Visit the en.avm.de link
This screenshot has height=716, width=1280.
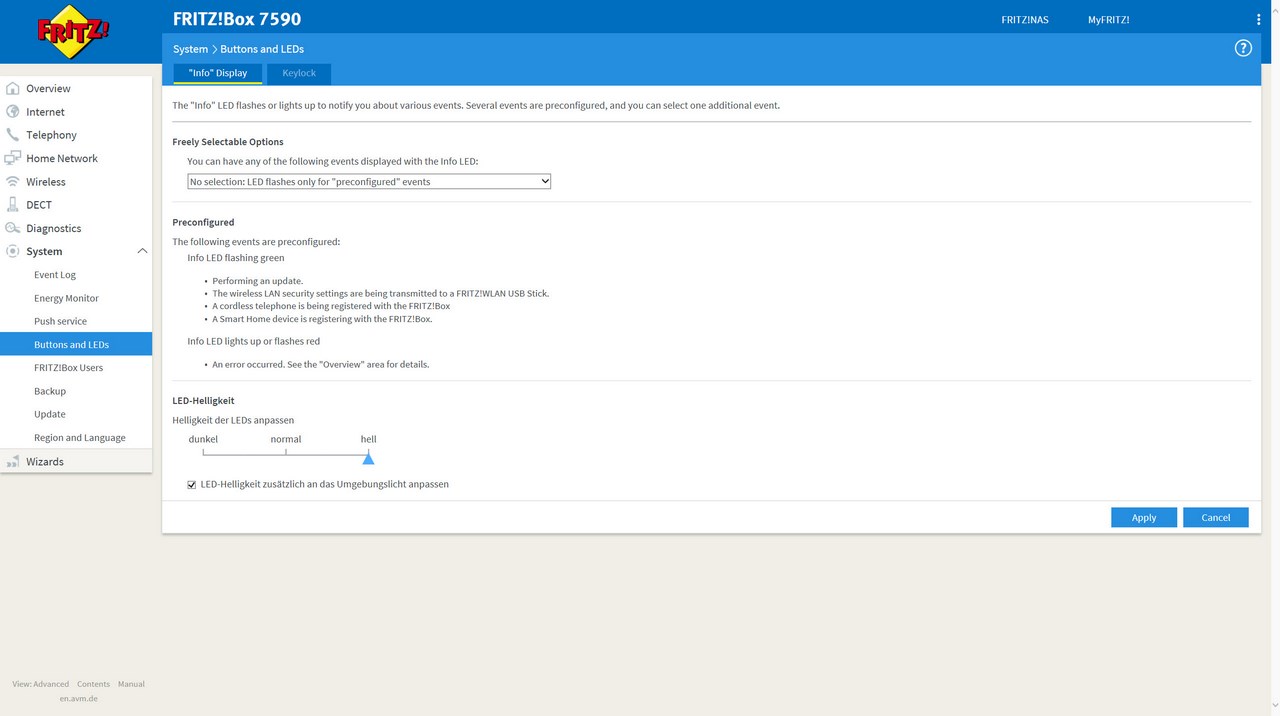(x=79, y=698)
